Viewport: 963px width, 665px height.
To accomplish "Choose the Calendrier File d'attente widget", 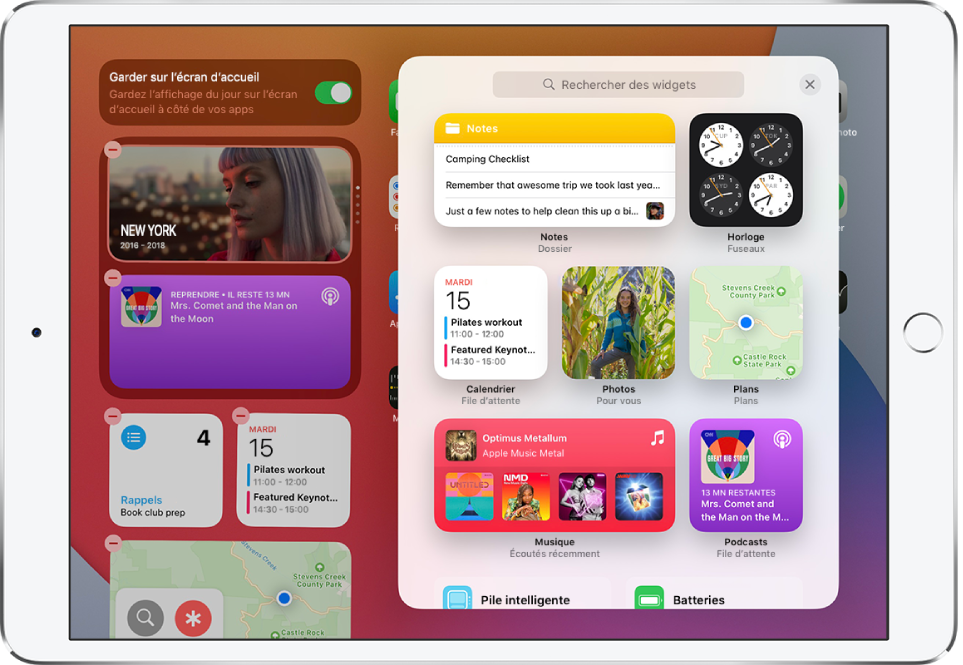I will [x=490, y=322].
